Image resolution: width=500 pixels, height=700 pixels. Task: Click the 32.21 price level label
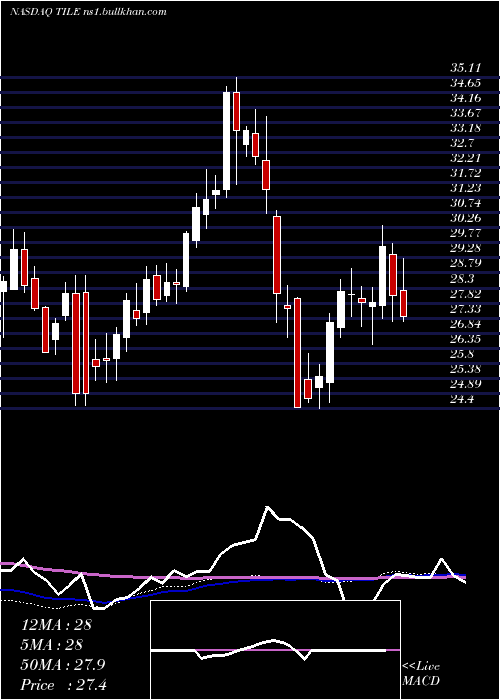tap(465, 158)
